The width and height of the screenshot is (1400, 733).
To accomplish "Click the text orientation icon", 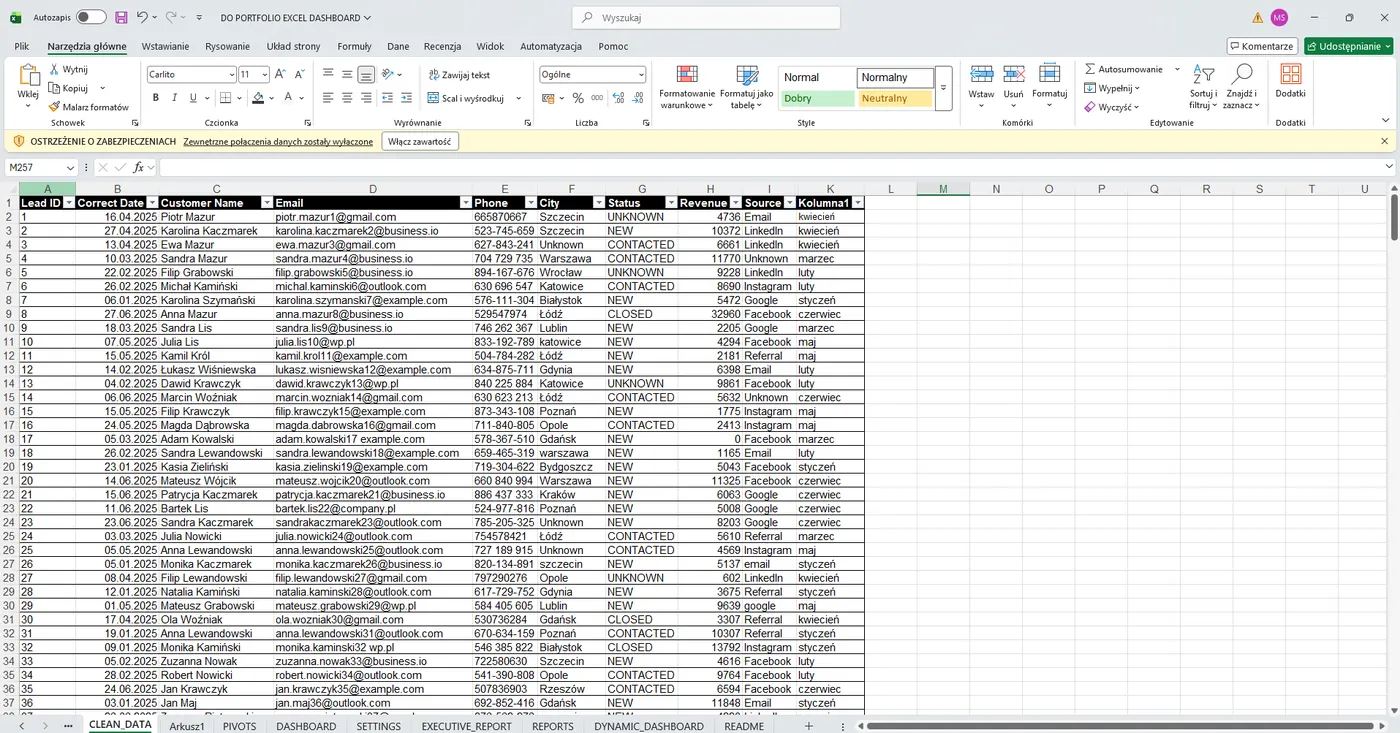I will (388, 74).
